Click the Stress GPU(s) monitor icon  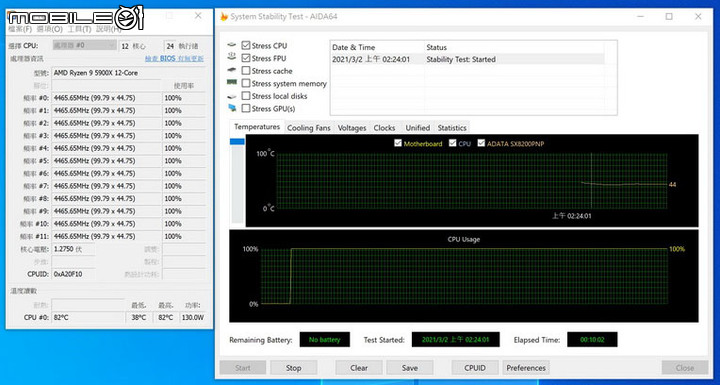pyautogui.click(x=232, y=108)
